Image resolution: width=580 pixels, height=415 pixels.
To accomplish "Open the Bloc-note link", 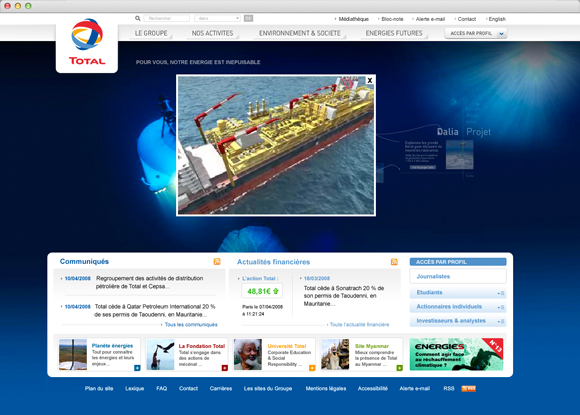I will click(x=392, y=19).
